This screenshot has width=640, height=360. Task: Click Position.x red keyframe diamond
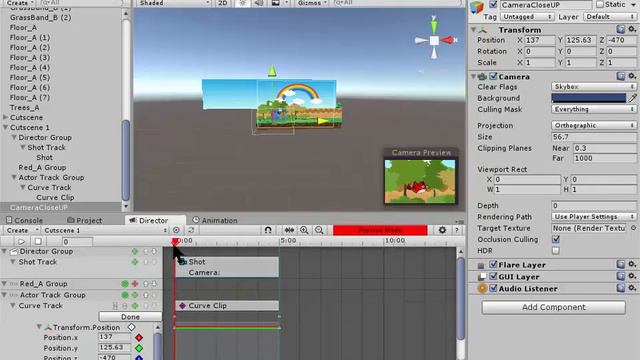tap(139, 338)
